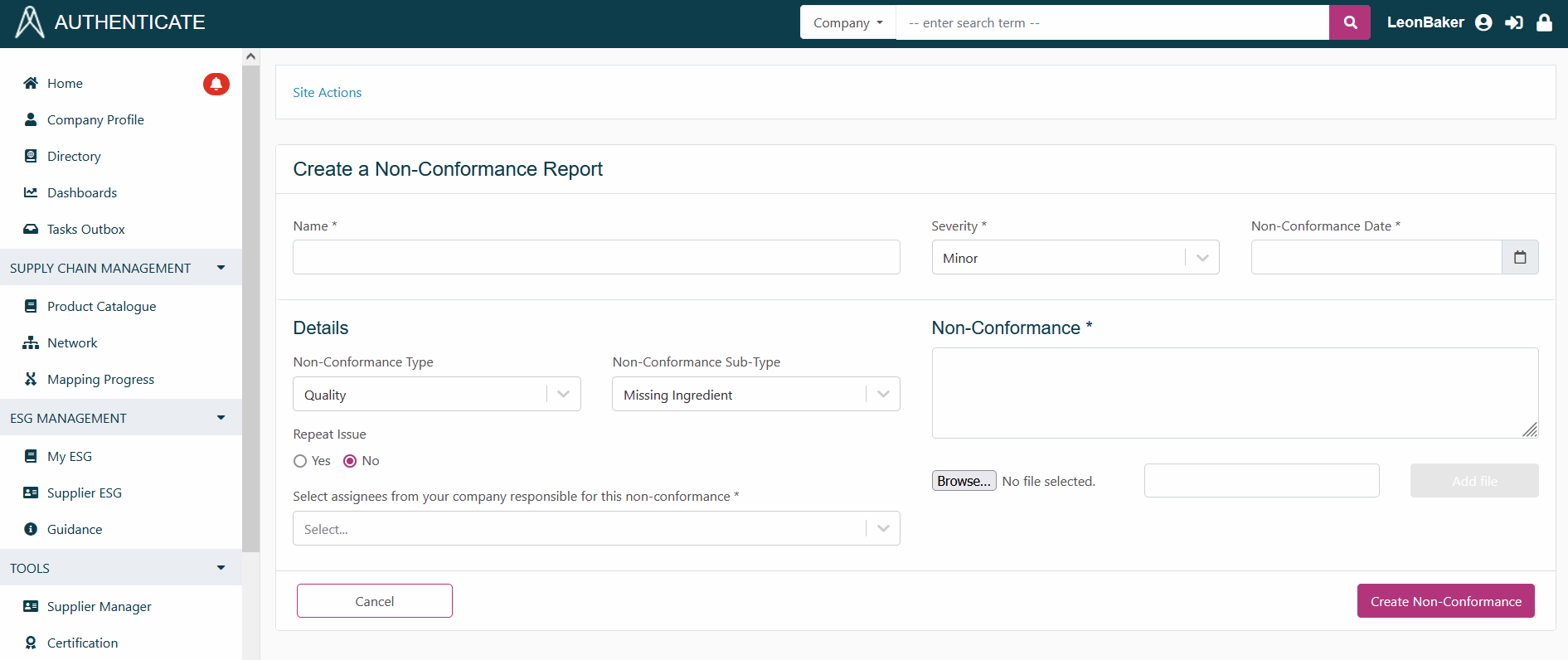Click the padlock icon in header

point(1544,22)
